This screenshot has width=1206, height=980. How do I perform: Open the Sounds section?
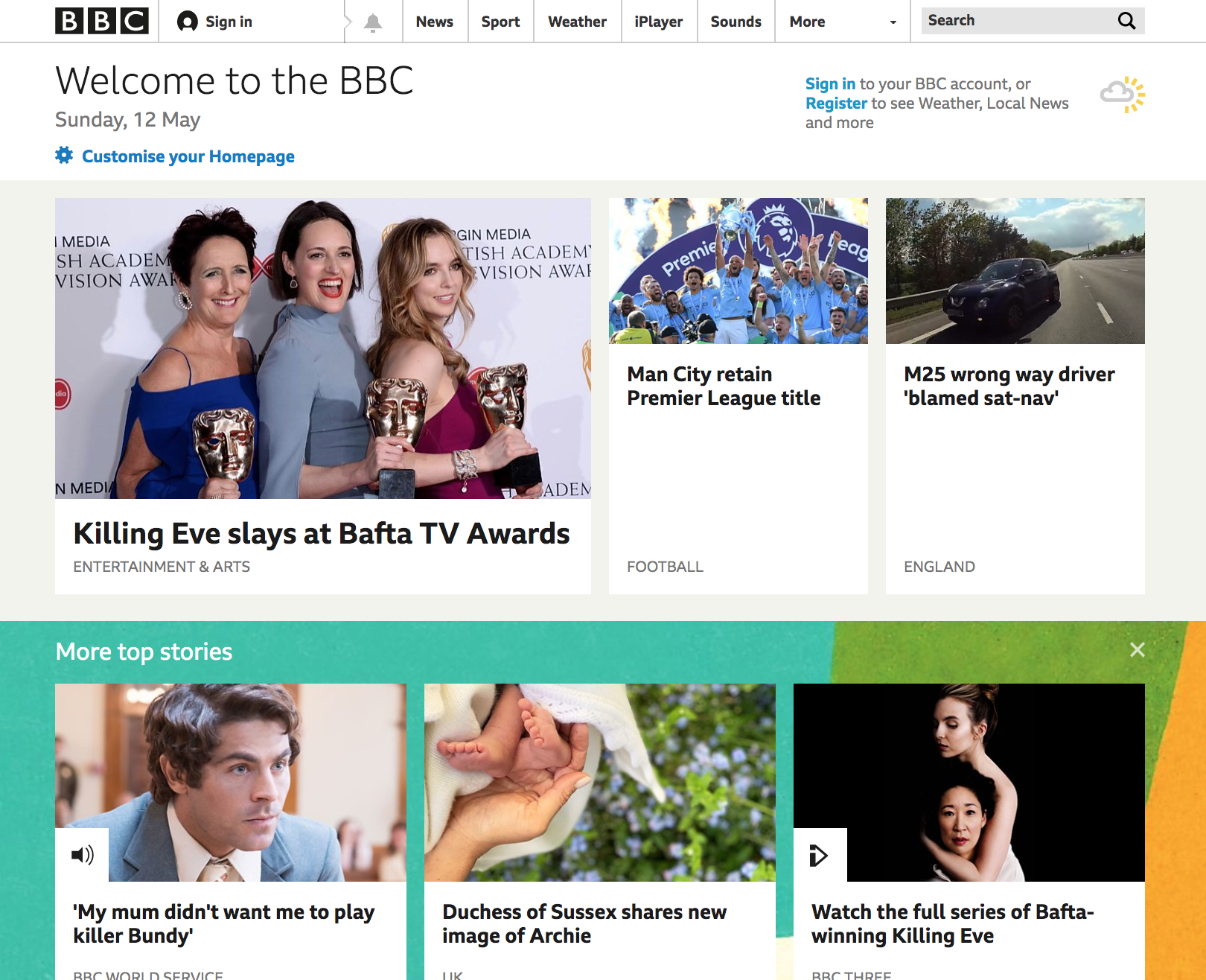[x=736, y=21]
